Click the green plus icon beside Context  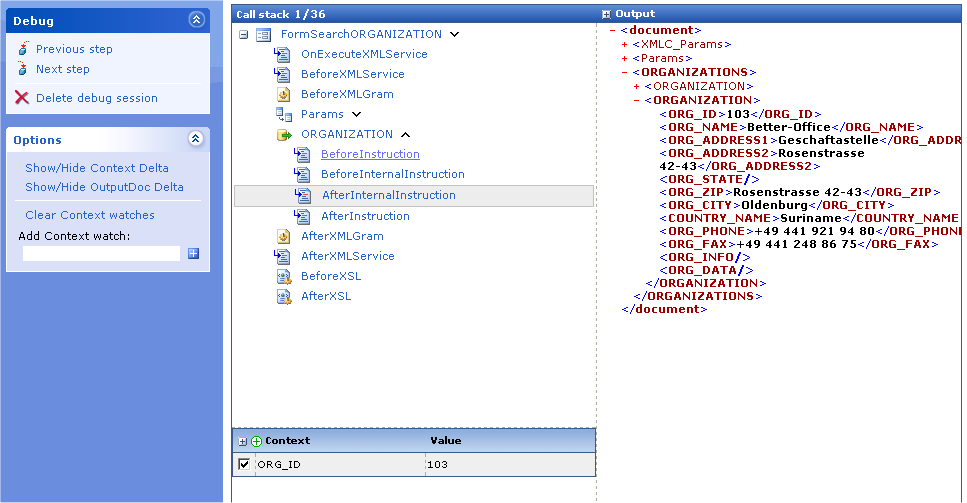tap(256, 441)
